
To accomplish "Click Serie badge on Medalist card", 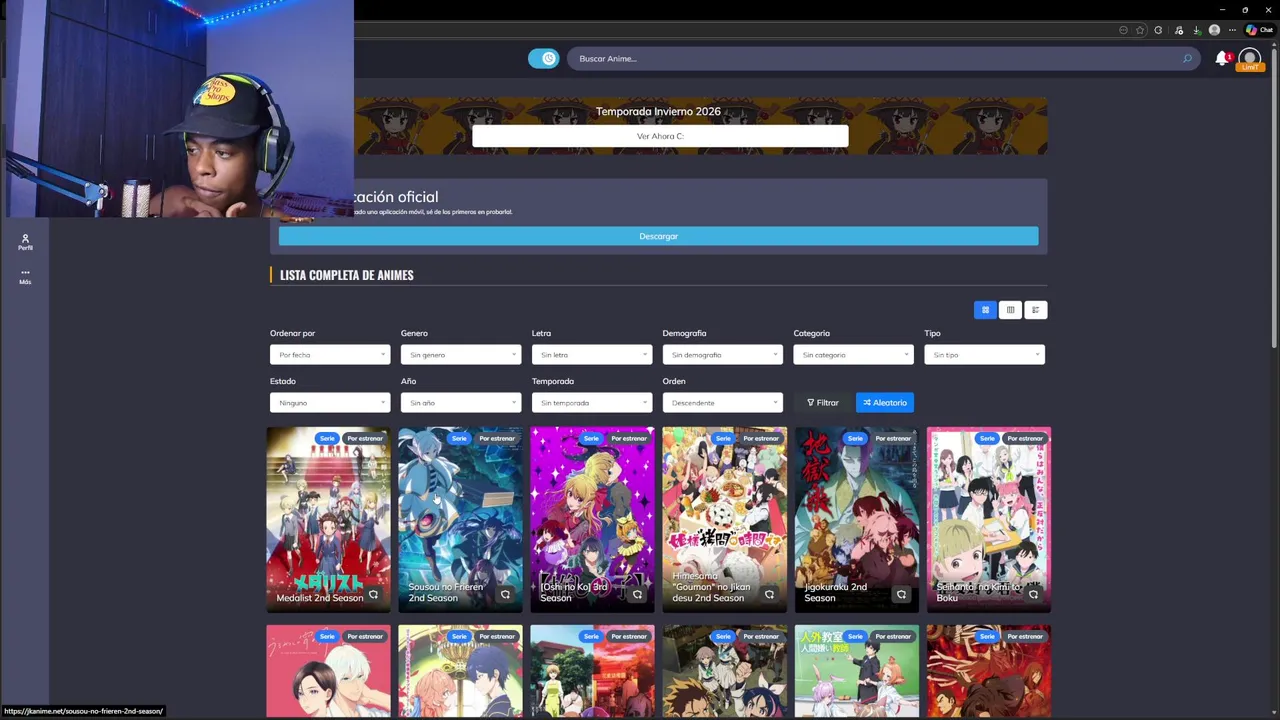I will coord(327,438).
